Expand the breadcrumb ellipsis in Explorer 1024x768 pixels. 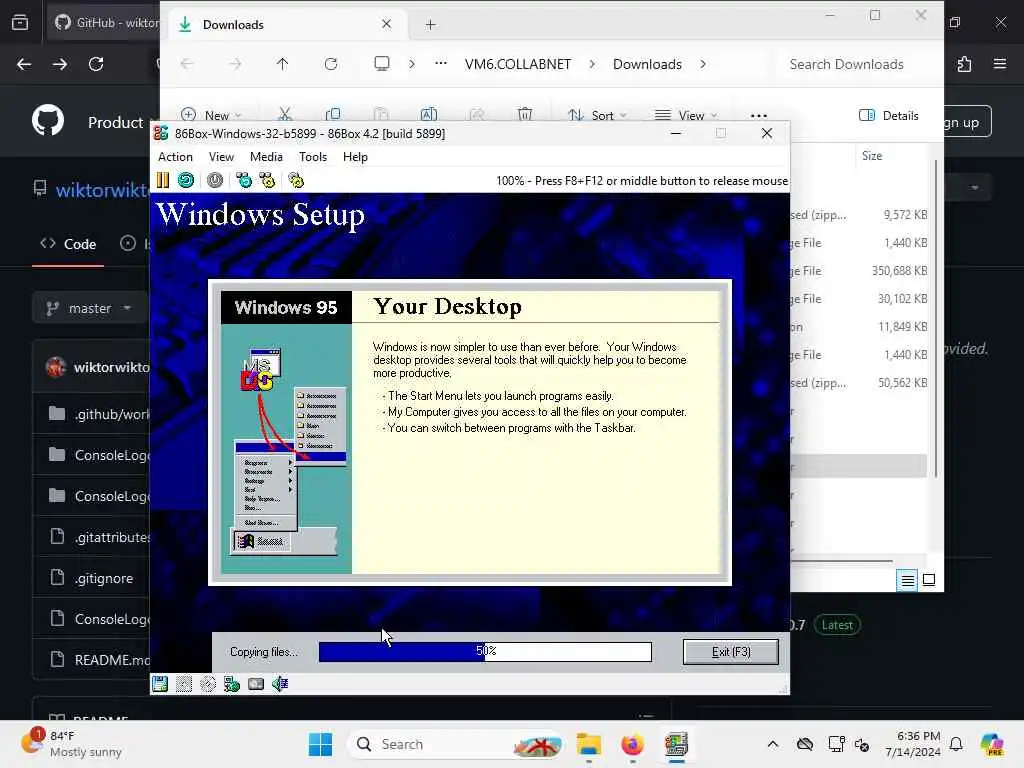pyautogui.click(x=441, y=63)
